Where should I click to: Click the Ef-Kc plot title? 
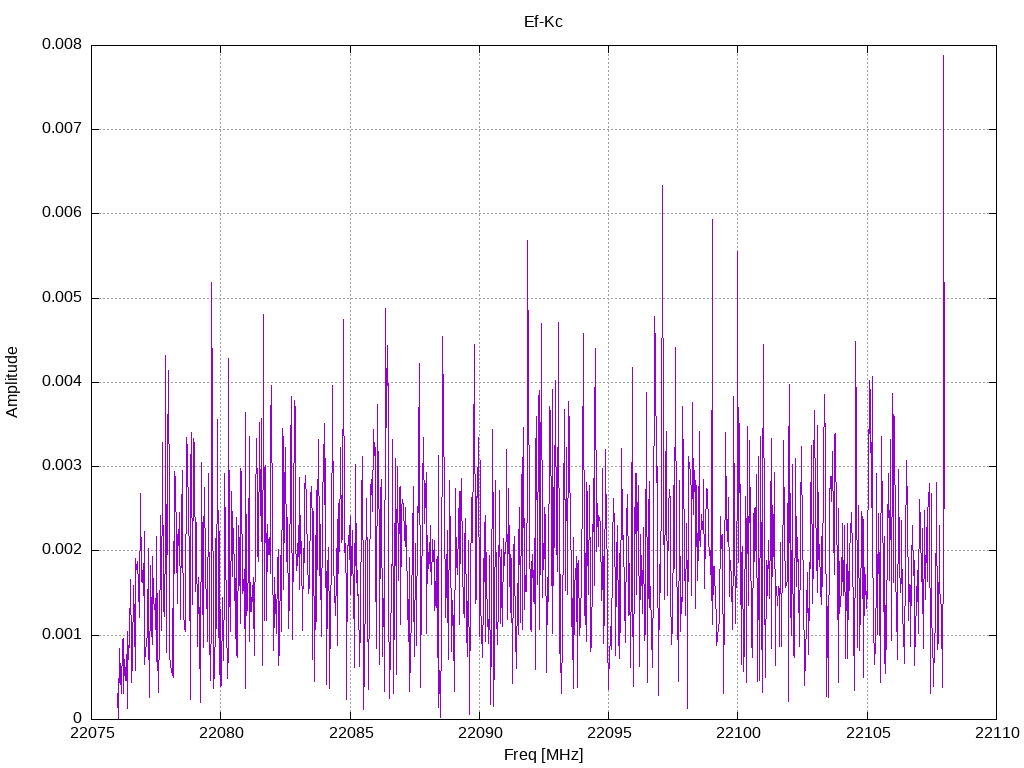pyautogui.click(x=543, y=22)
